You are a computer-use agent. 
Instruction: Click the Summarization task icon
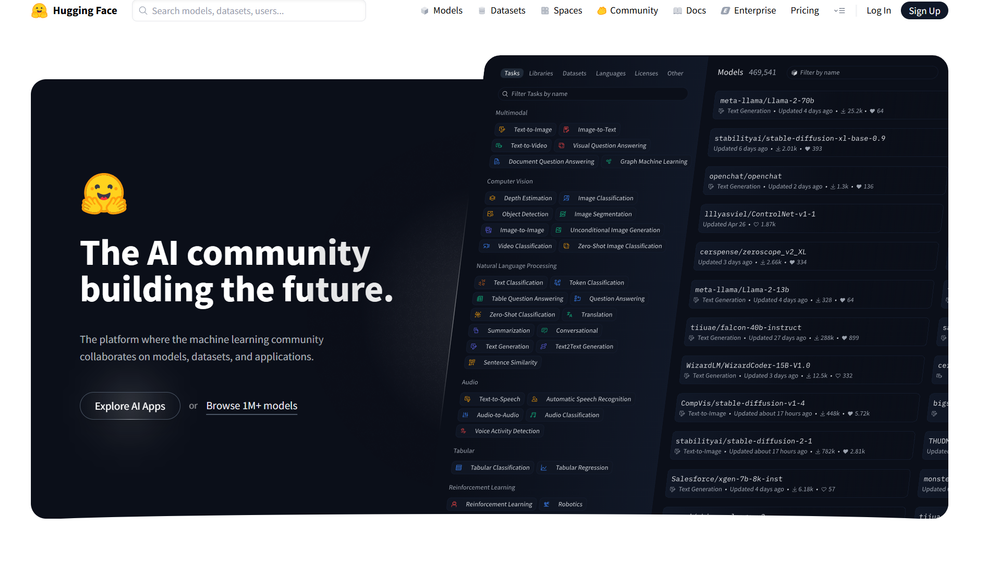(x=476, y=330)
